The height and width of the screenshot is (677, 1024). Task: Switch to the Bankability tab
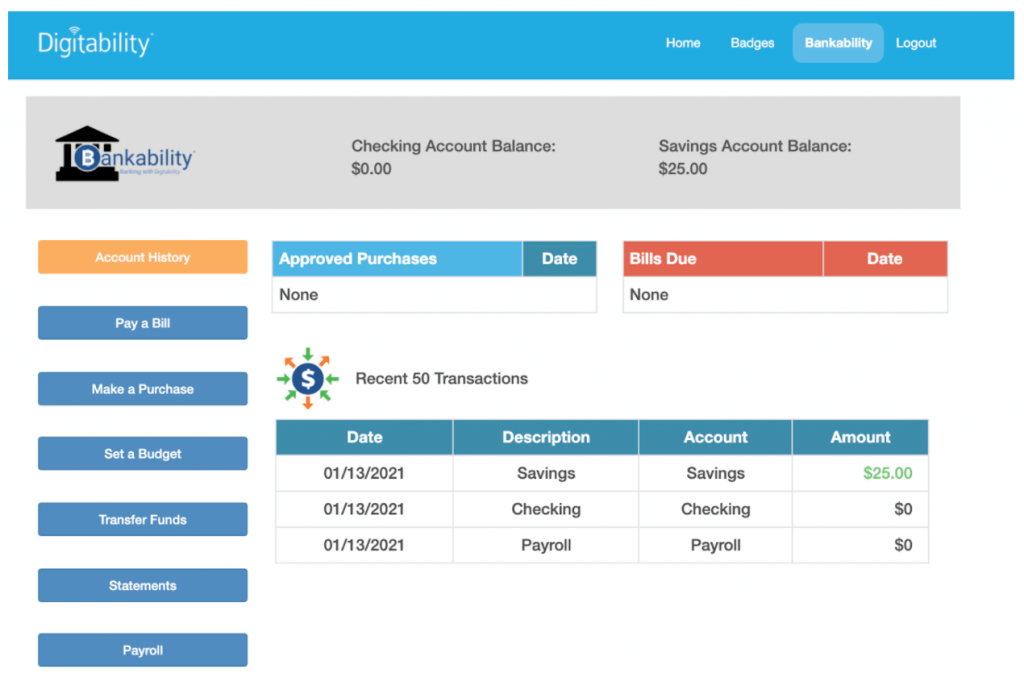838,43
